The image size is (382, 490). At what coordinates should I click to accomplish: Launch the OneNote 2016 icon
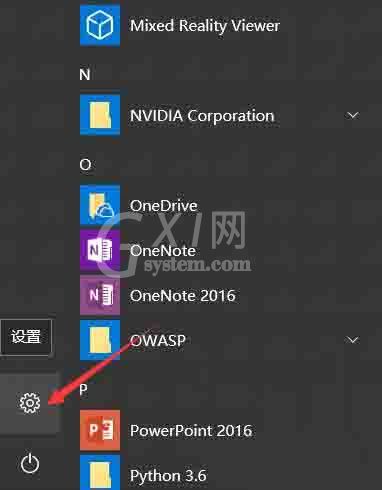tap(100, 295)
